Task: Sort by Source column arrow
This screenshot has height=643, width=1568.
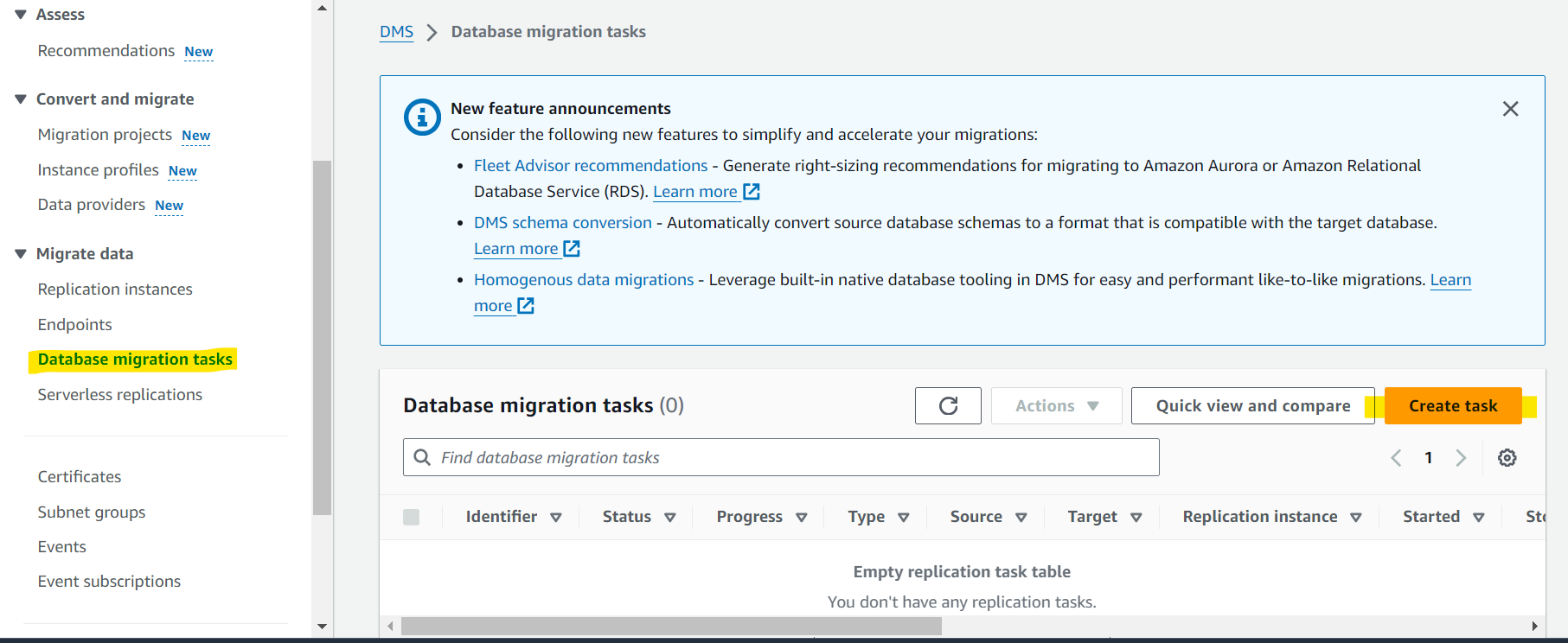Action: pyautogui.click(x=1021, y=518)
